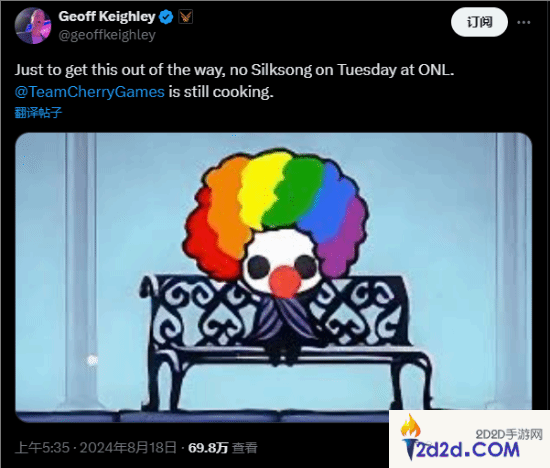
Task: Open the @TeamCherryGames mention link
Action: 90,92
